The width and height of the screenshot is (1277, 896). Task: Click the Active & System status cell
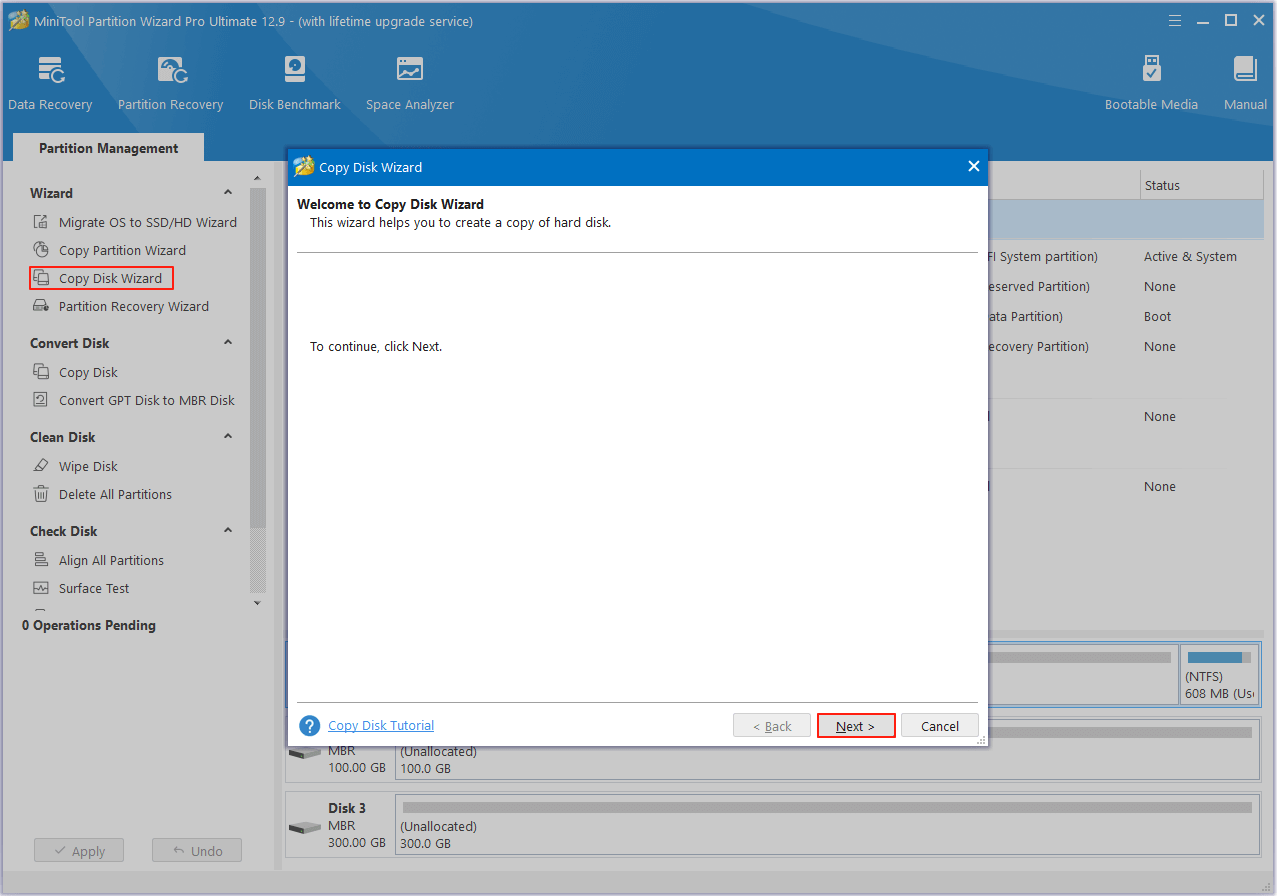tap(1190, 256)
